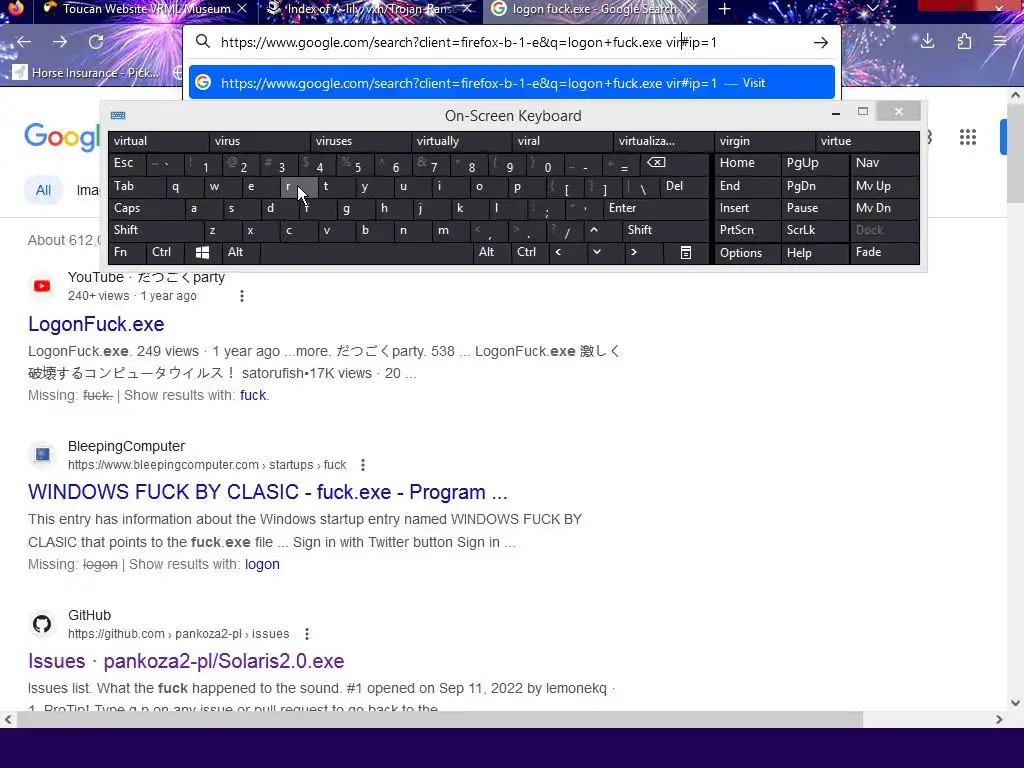Screen dimensions: 1024x768
Task: Click the down arrow key on keyboard
Action: (x=596, y=252)
